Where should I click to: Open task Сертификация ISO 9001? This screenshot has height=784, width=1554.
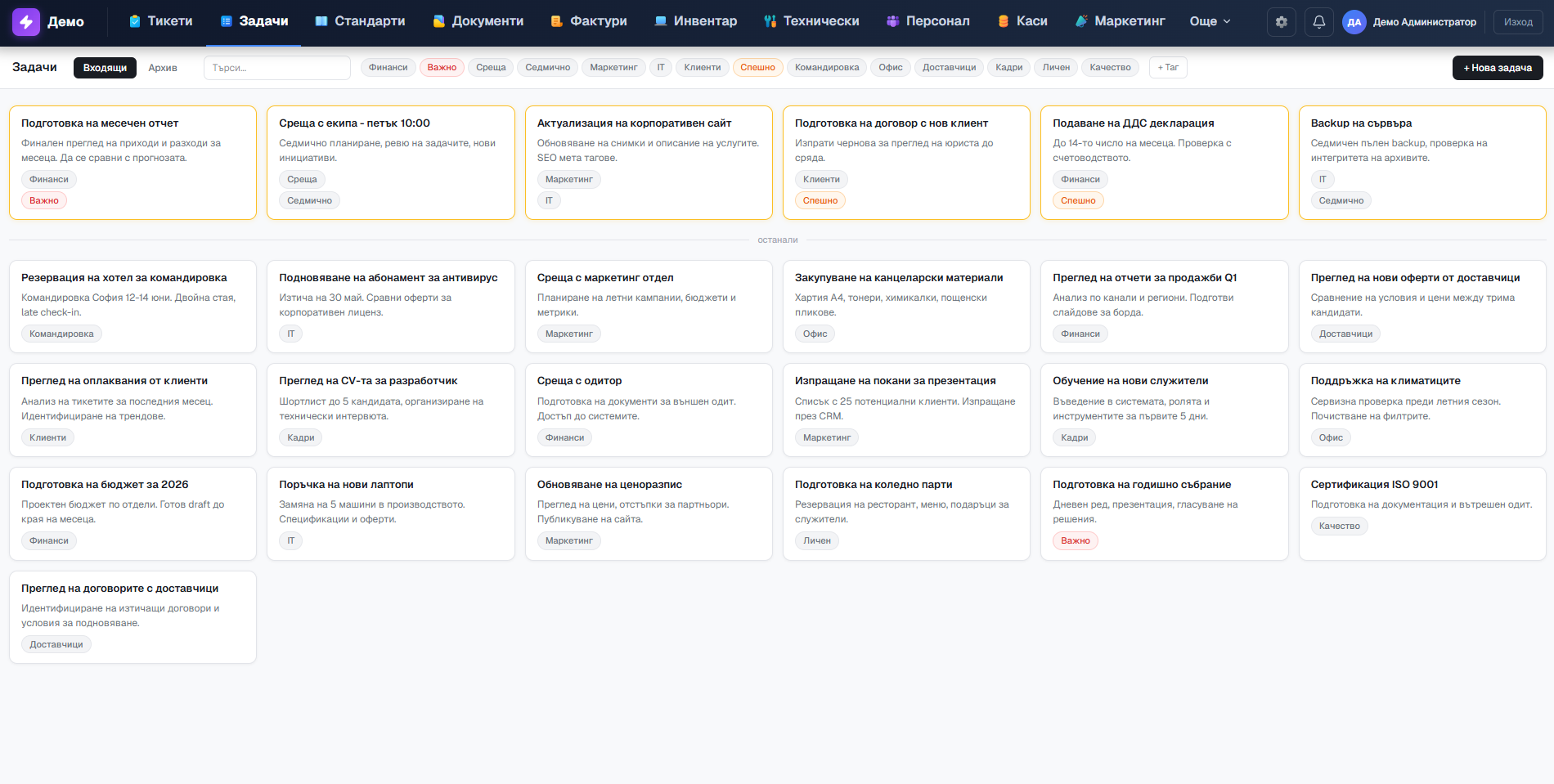[1422, 513]
